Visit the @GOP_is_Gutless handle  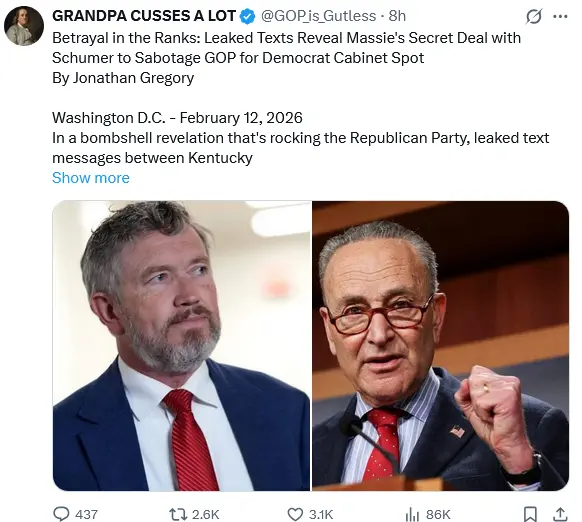coord(318,16)
